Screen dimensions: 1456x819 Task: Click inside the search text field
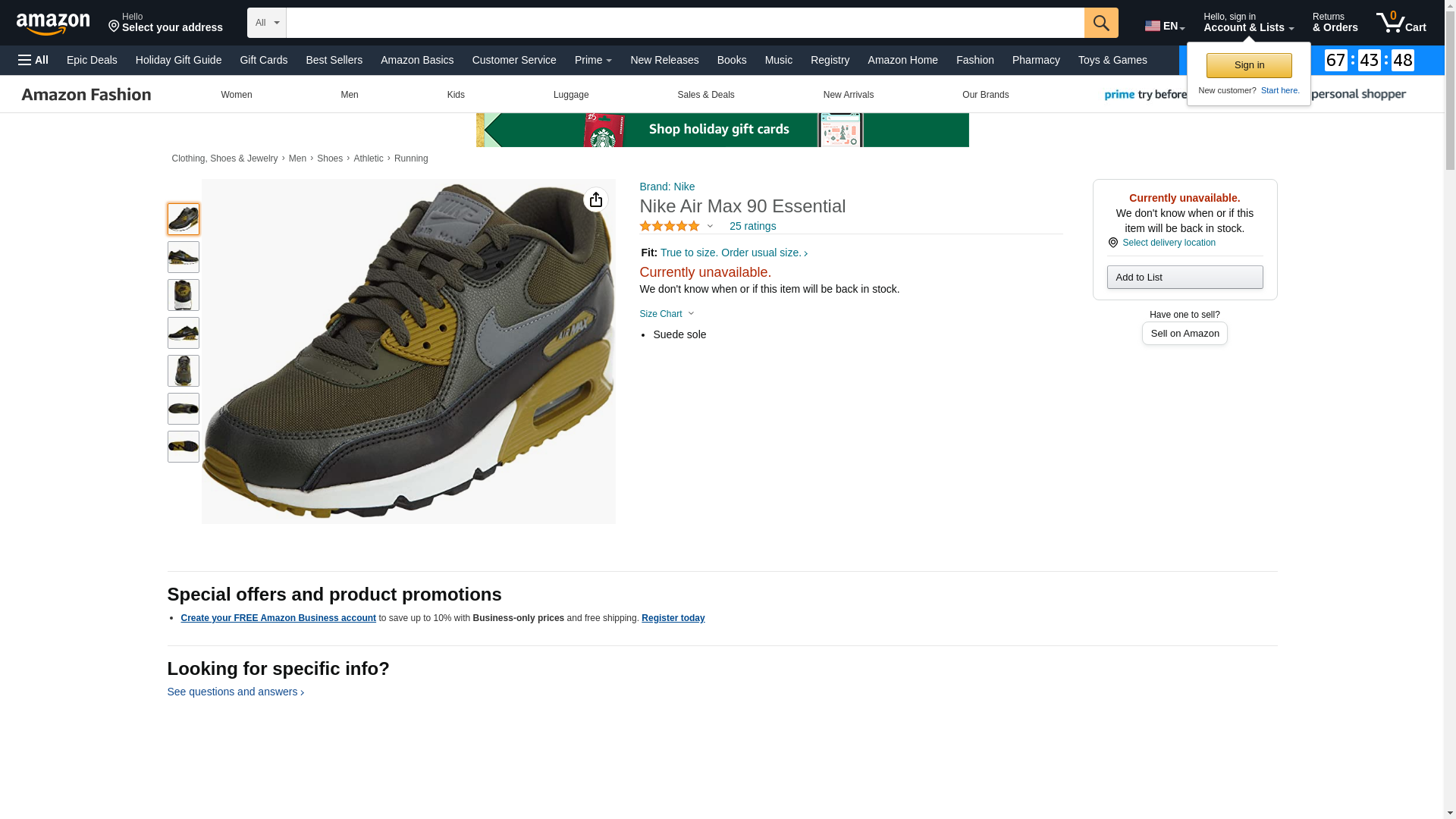click(684, 23)
